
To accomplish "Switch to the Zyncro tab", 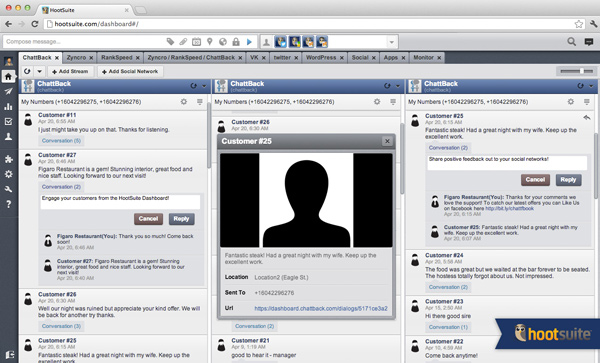I will [x=76, y=57].
